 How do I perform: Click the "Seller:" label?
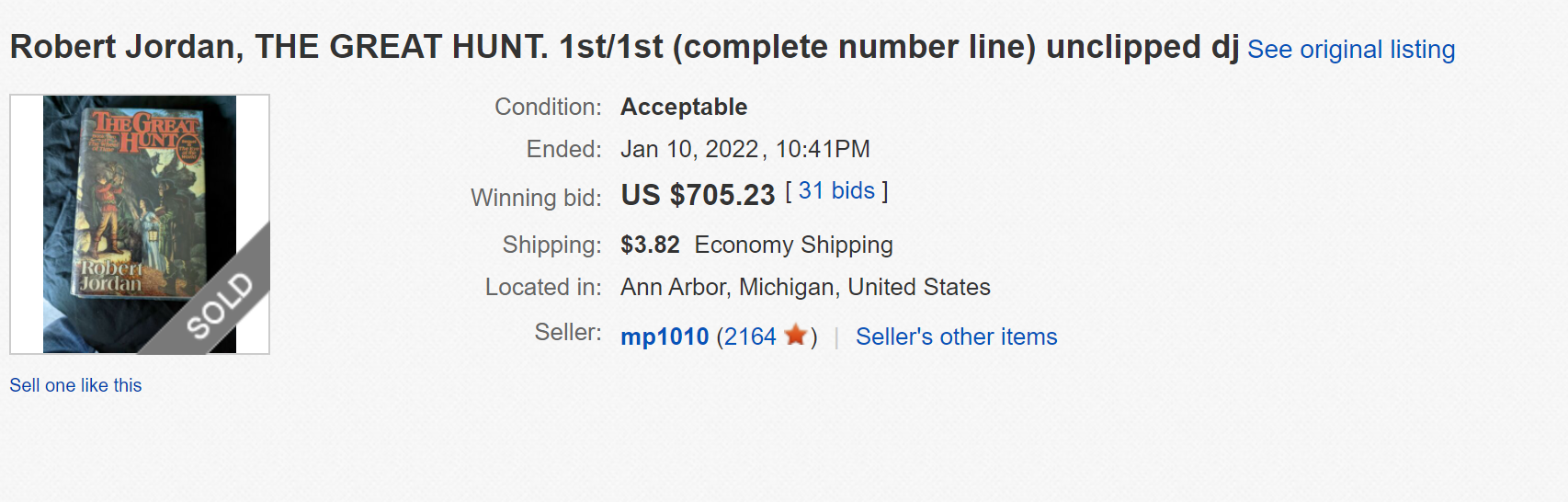coord(568,332)
